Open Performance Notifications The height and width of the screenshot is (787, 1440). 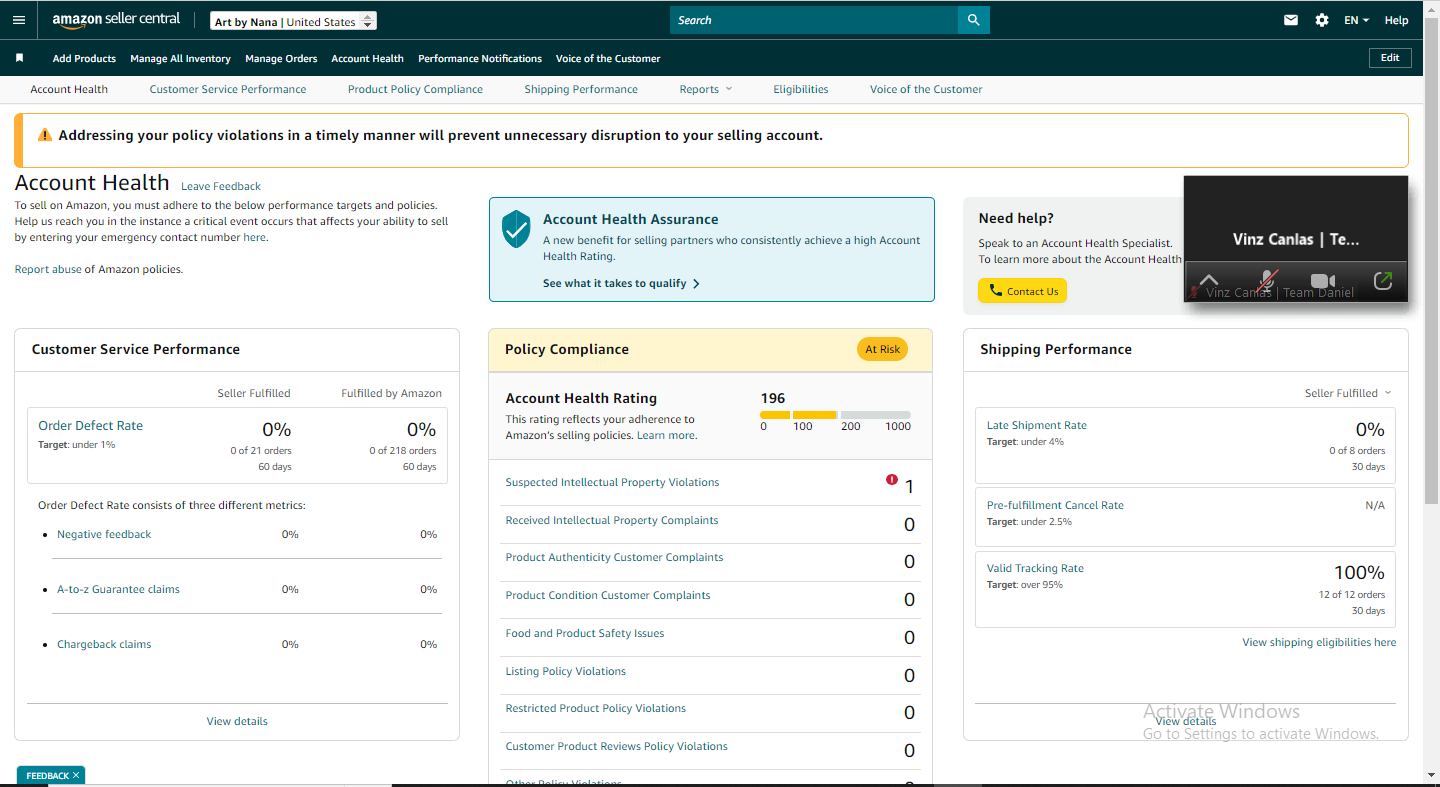pyautogui.click(x=480, y=58)
